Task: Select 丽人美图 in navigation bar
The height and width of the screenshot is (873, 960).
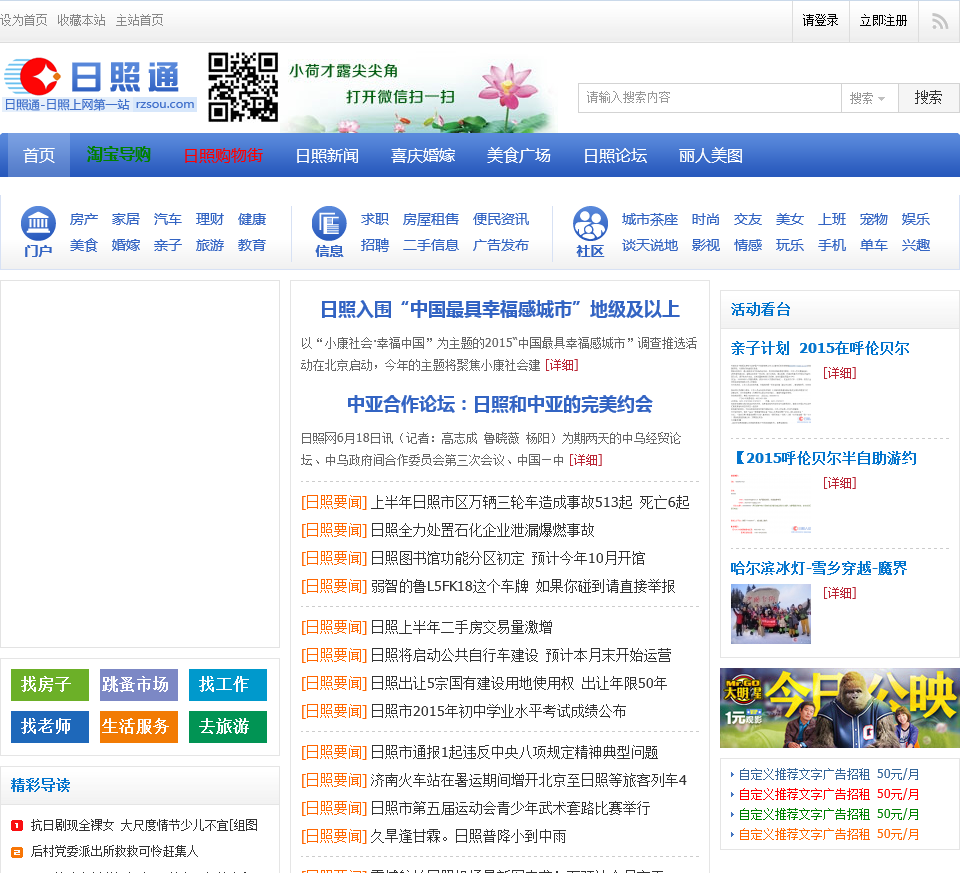Action: 711,155
